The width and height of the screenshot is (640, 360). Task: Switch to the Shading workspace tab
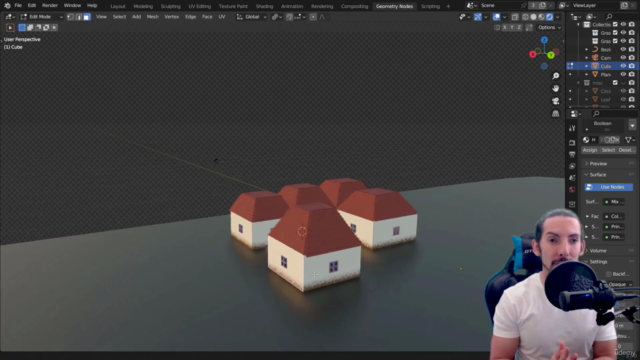(264, 7)
